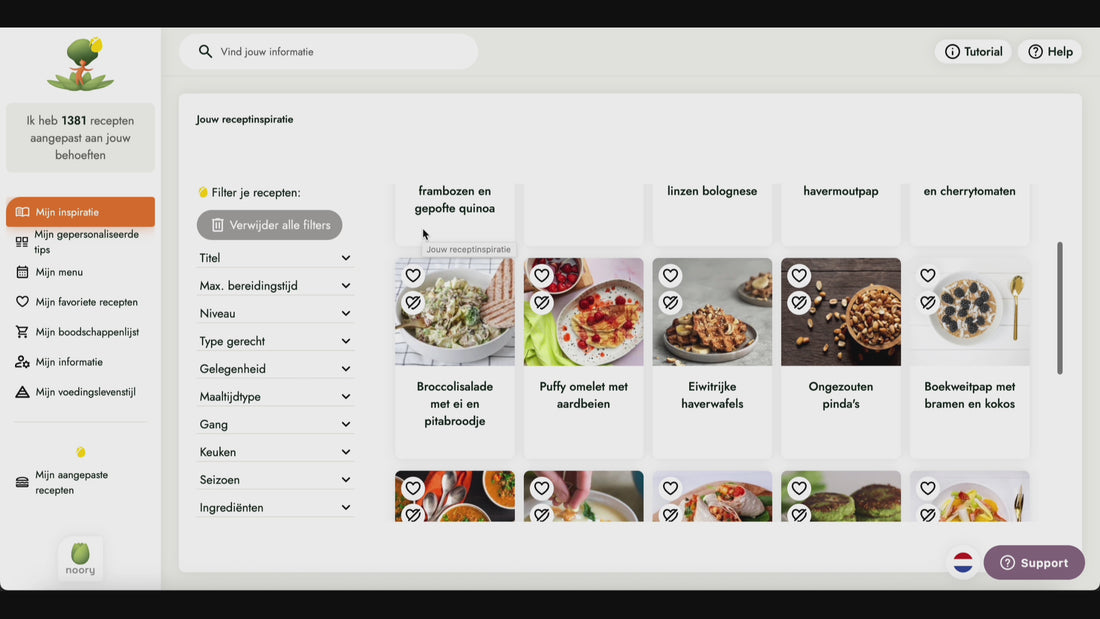Viewport: 1100px width, 619px height.
Task: Expand the Type gerecht filter
Action: click(275, 341)
